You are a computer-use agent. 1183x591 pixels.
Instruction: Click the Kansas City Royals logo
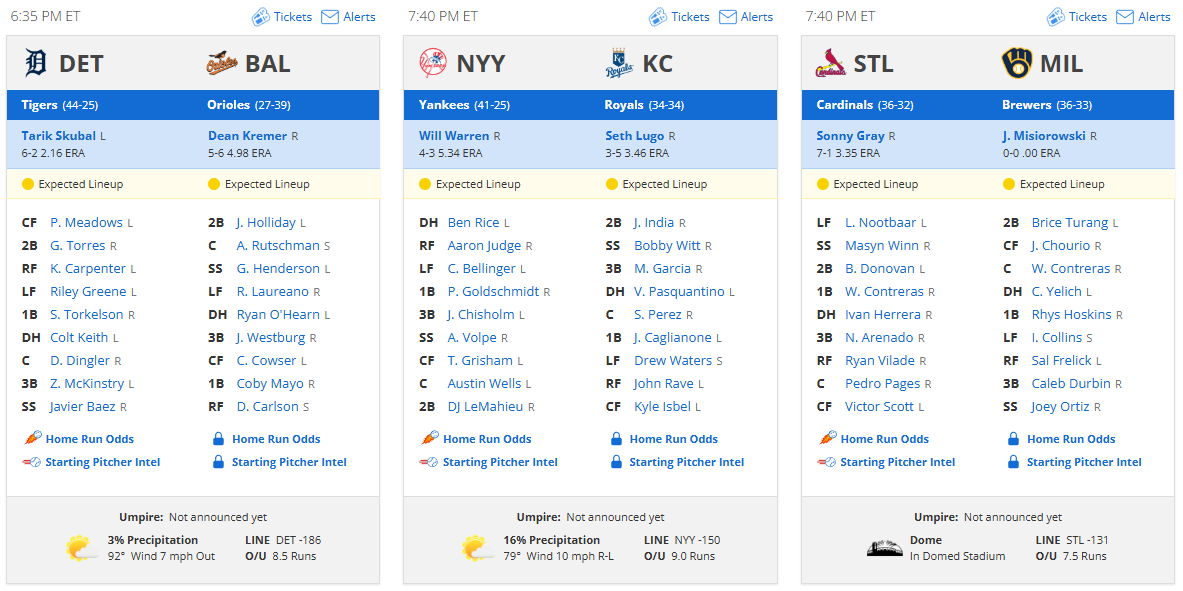619,63
